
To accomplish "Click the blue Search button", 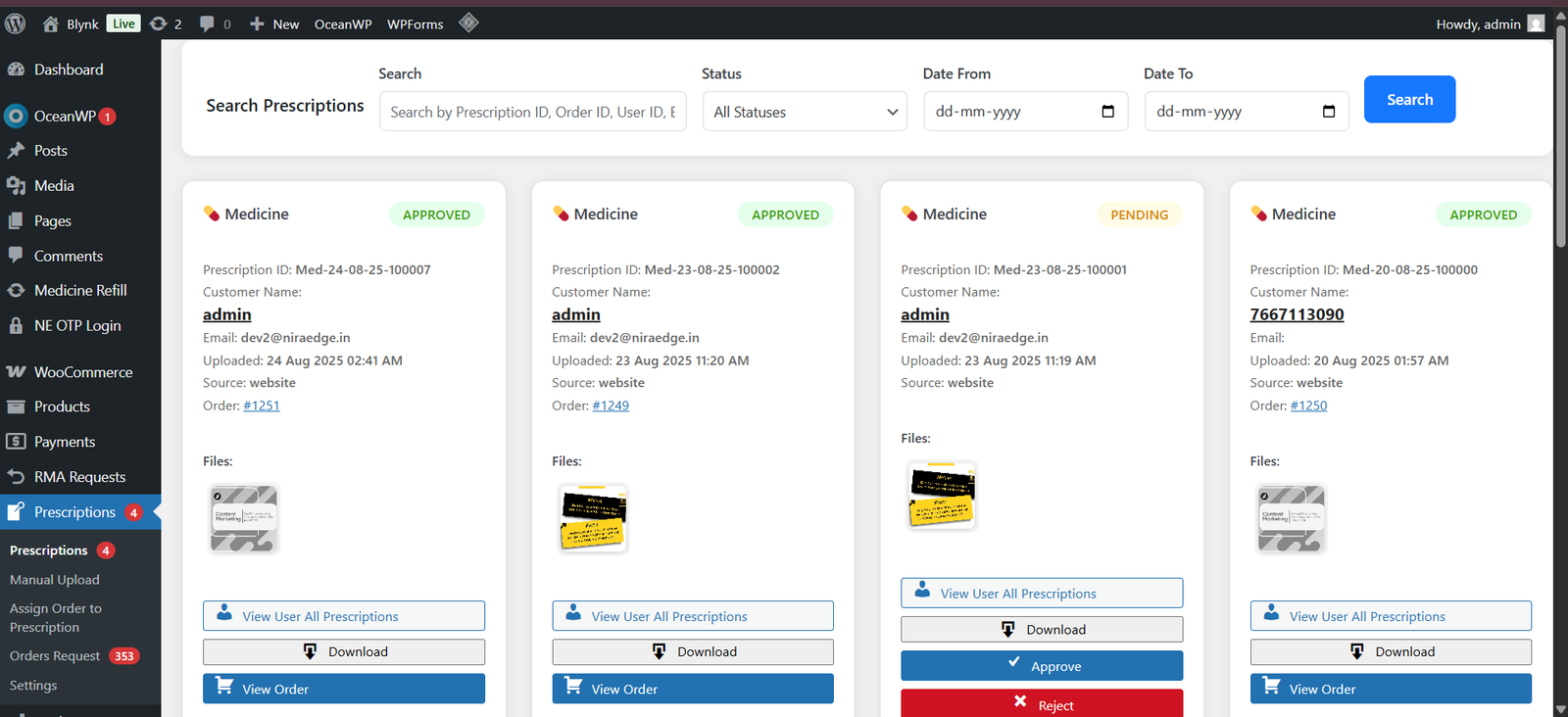I will click(x=1409, y=99).
